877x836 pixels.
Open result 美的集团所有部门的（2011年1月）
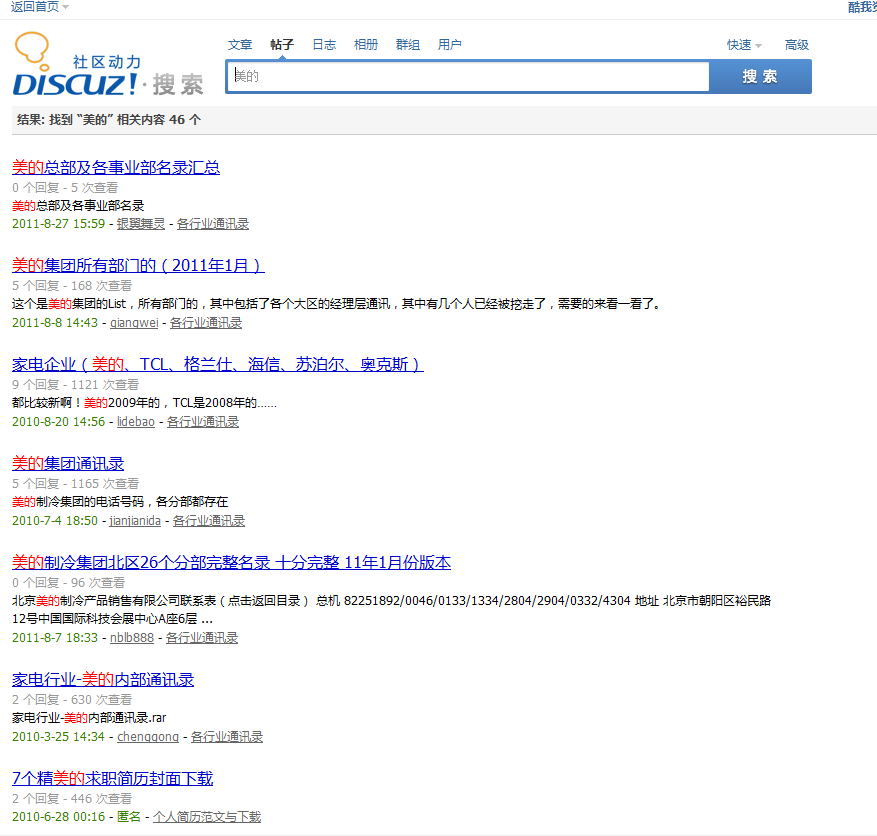pos(138,266)
